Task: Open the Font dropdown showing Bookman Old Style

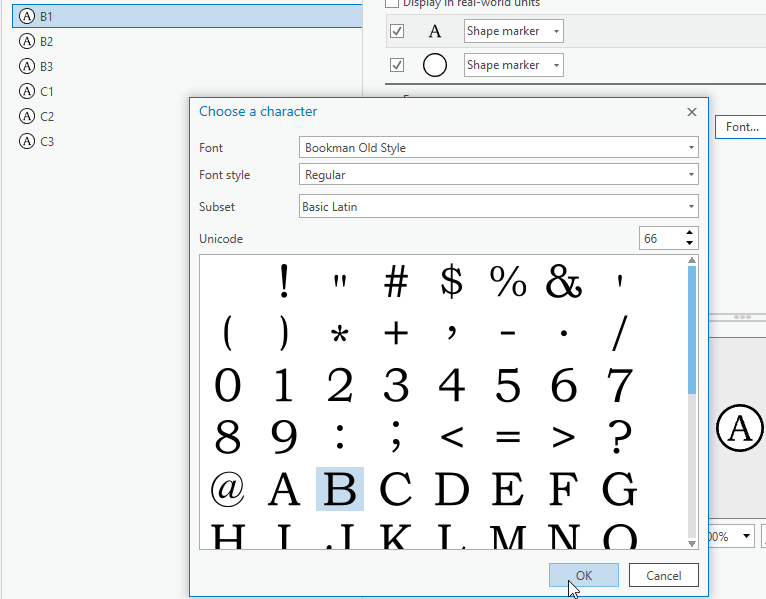Action: (498, 148)
